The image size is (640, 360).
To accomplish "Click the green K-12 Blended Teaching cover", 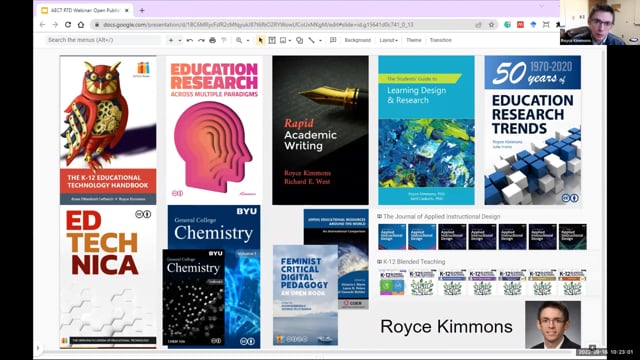I will tap(392, 282).
